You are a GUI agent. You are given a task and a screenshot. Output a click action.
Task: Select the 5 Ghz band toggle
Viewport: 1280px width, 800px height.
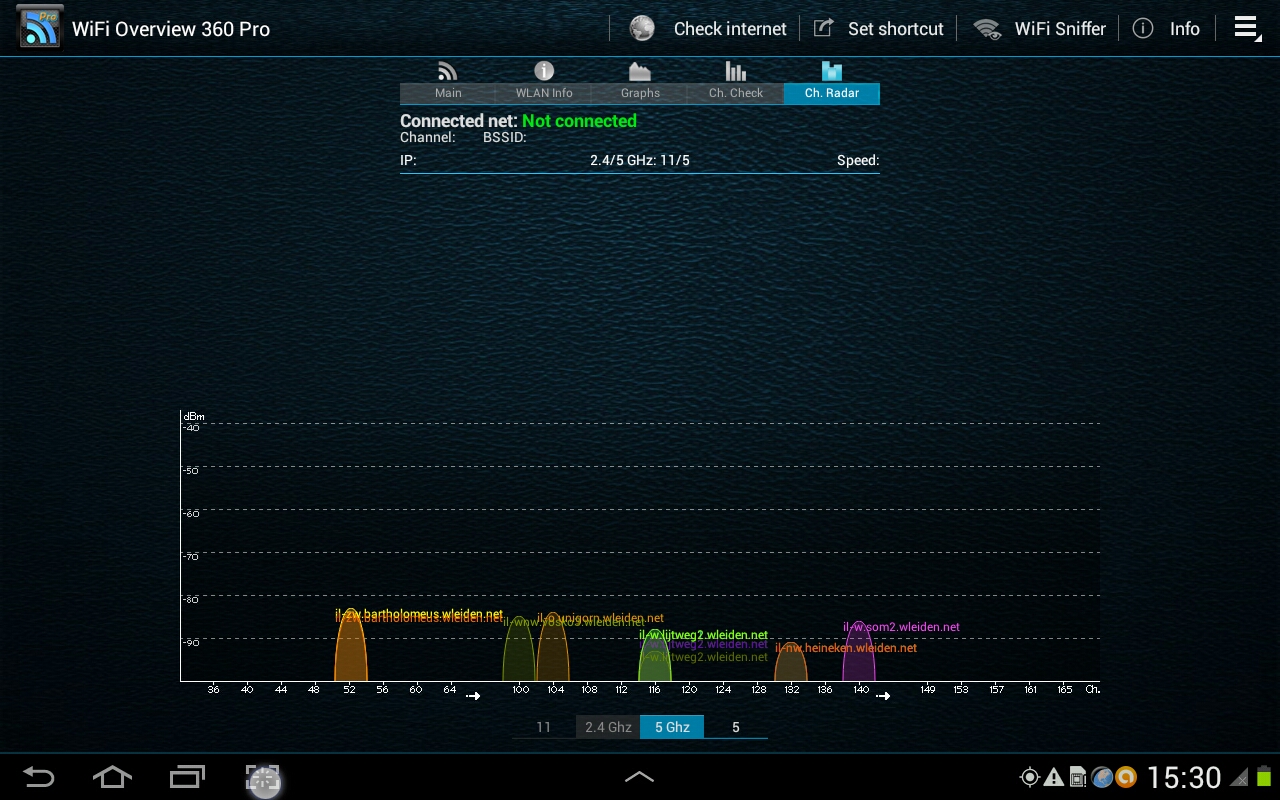(672, 727)
